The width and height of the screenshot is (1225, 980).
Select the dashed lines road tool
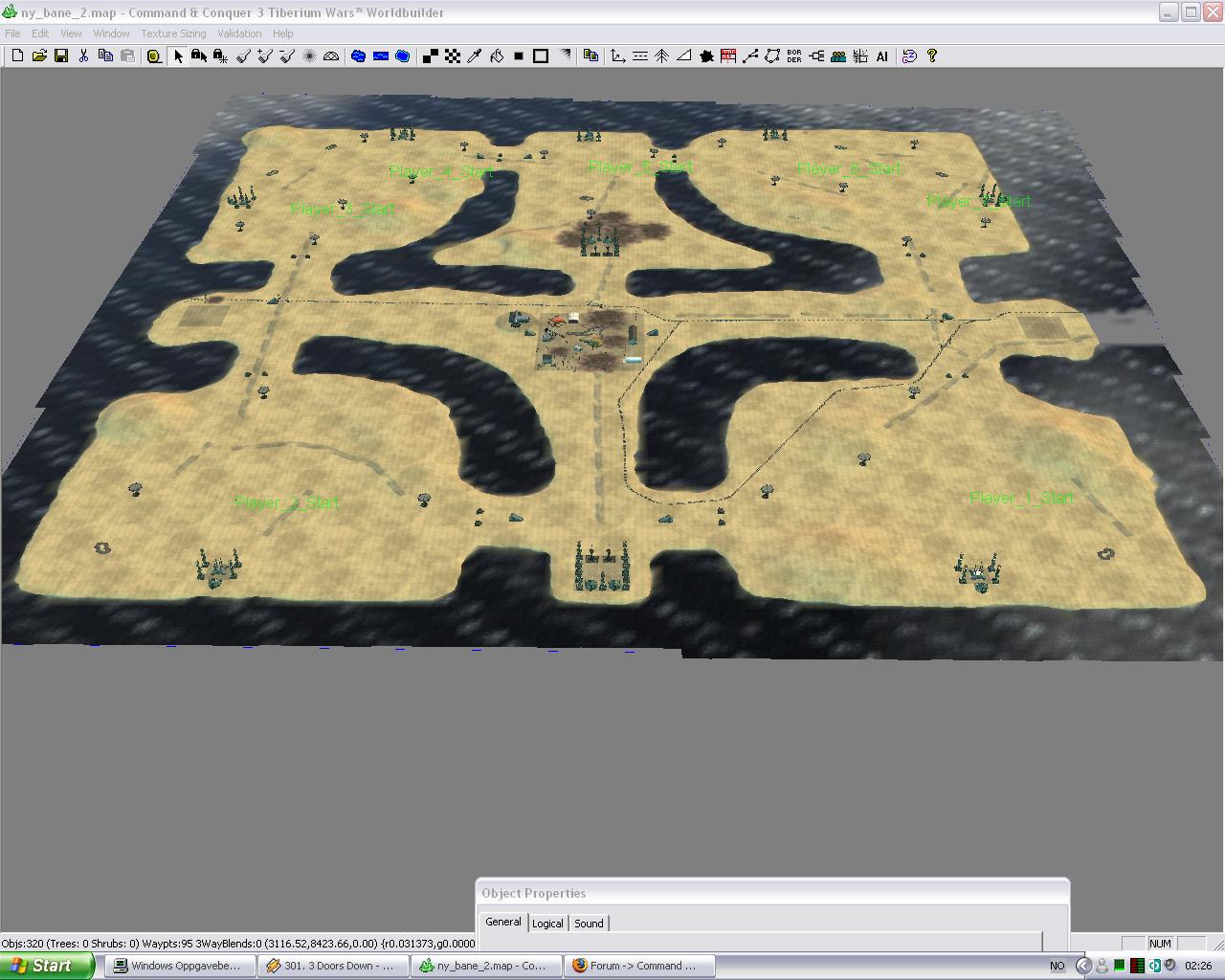639,56
